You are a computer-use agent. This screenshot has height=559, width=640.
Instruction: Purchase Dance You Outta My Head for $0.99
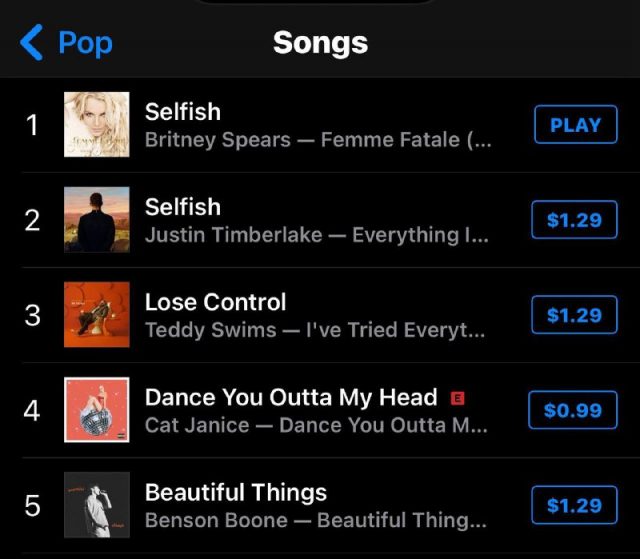tap(573, 410)
